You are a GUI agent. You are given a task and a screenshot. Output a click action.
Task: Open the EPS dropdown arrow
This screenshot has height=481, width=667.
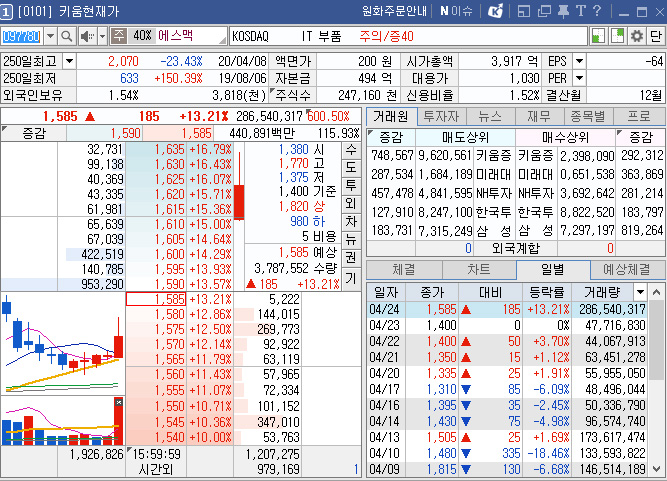point(579,62)
